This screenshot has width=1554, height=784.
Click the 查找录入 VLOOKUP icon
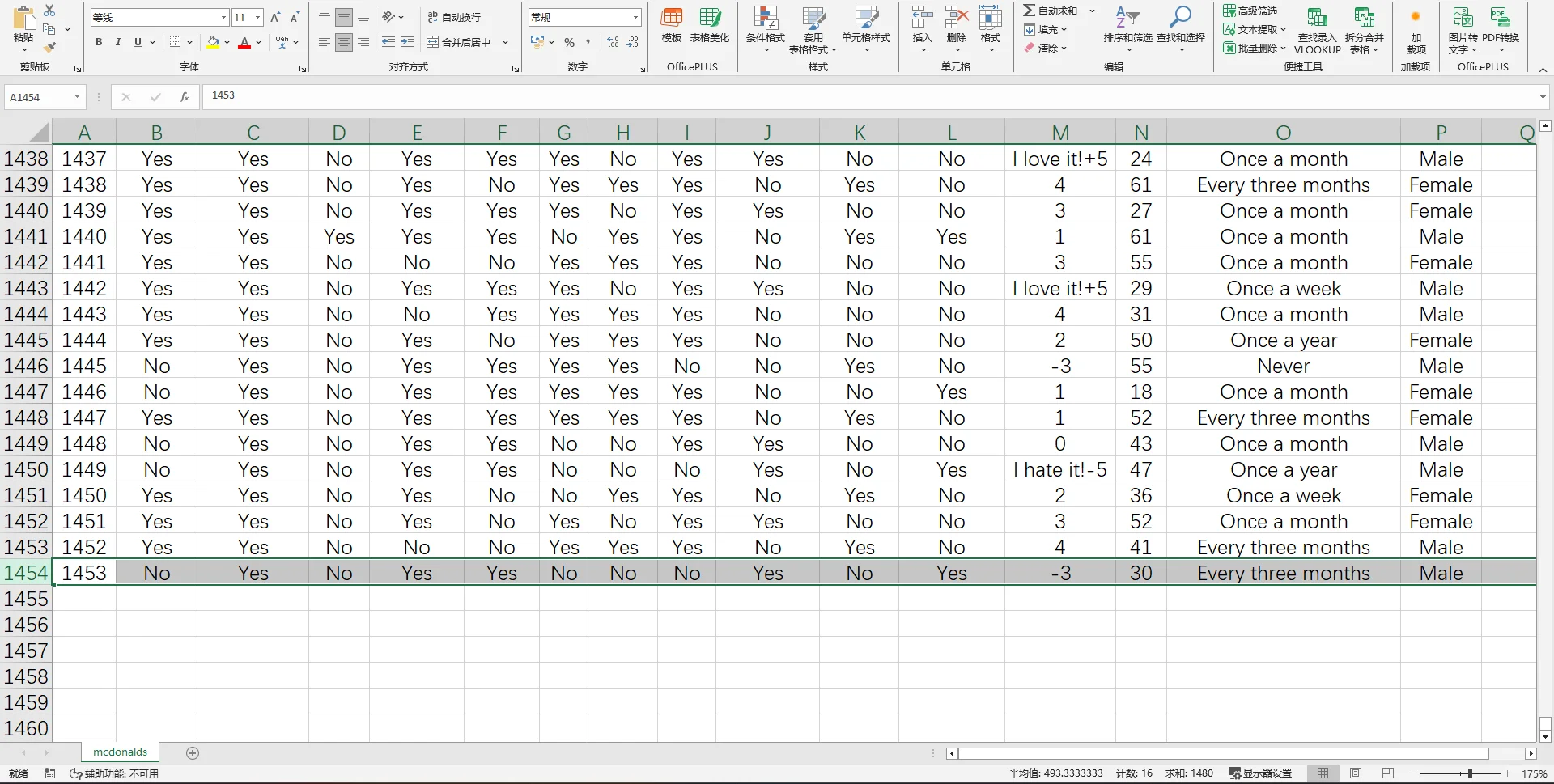[x=1318, y=31]
